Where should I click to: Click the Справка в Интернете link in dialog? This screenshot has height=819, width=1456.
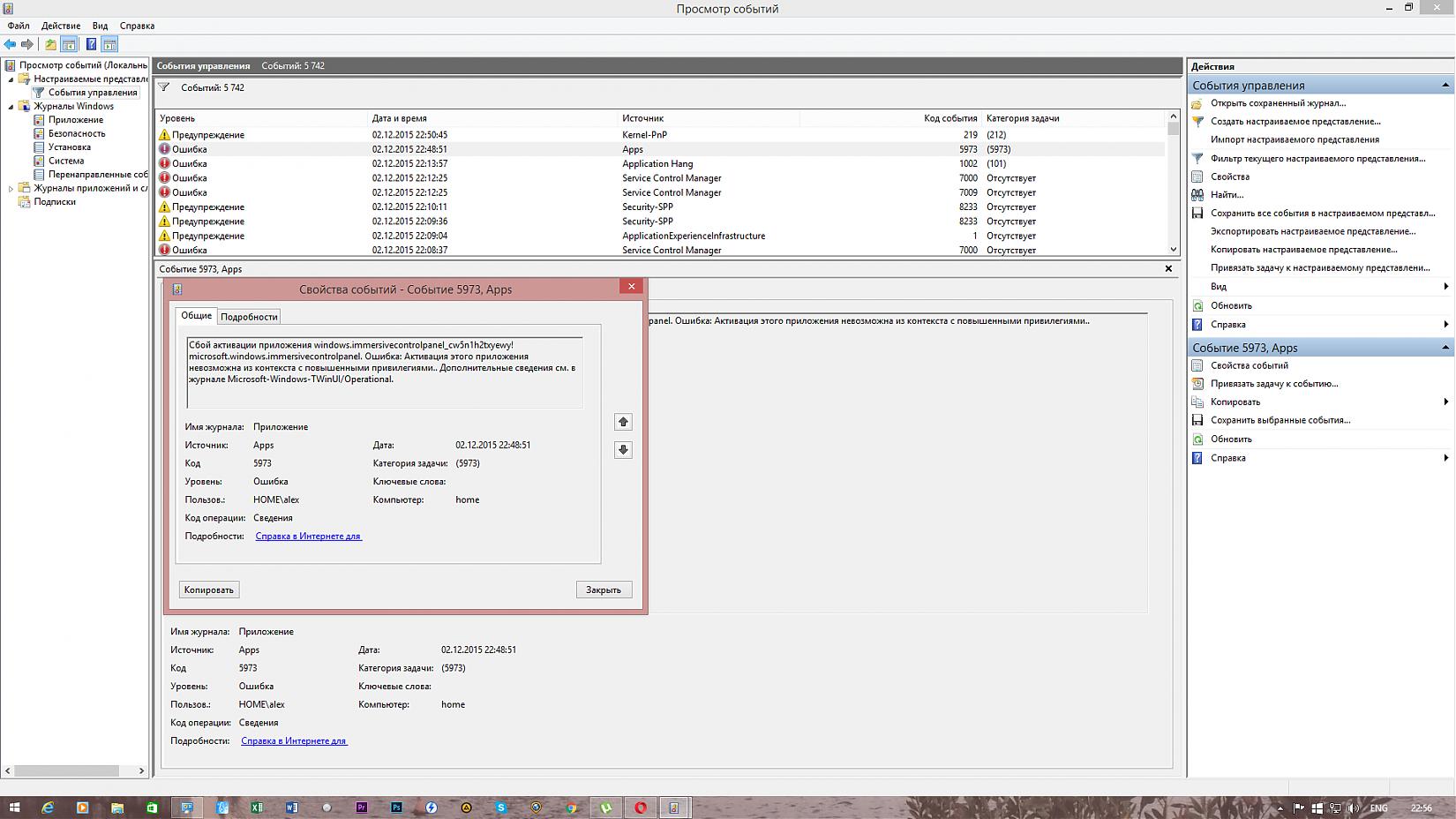coord(308,536)
